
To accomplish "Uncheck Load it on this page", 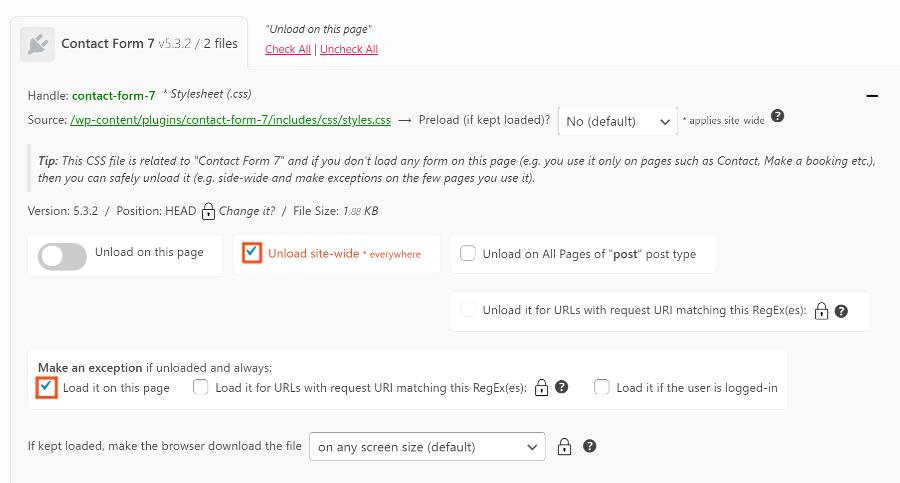I will click(46, 387).
